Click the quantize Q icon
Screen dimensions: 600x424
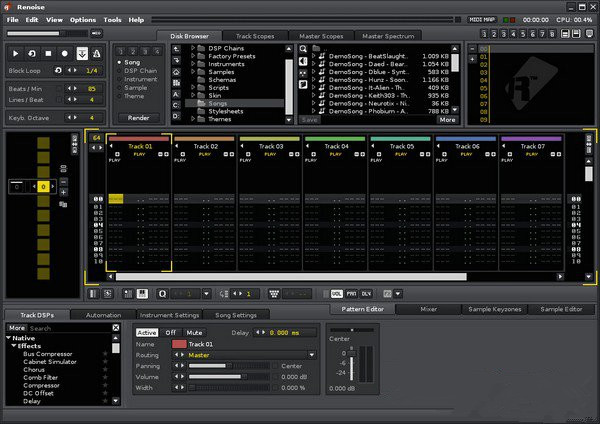pyautogui.click(x=161, y=293)
